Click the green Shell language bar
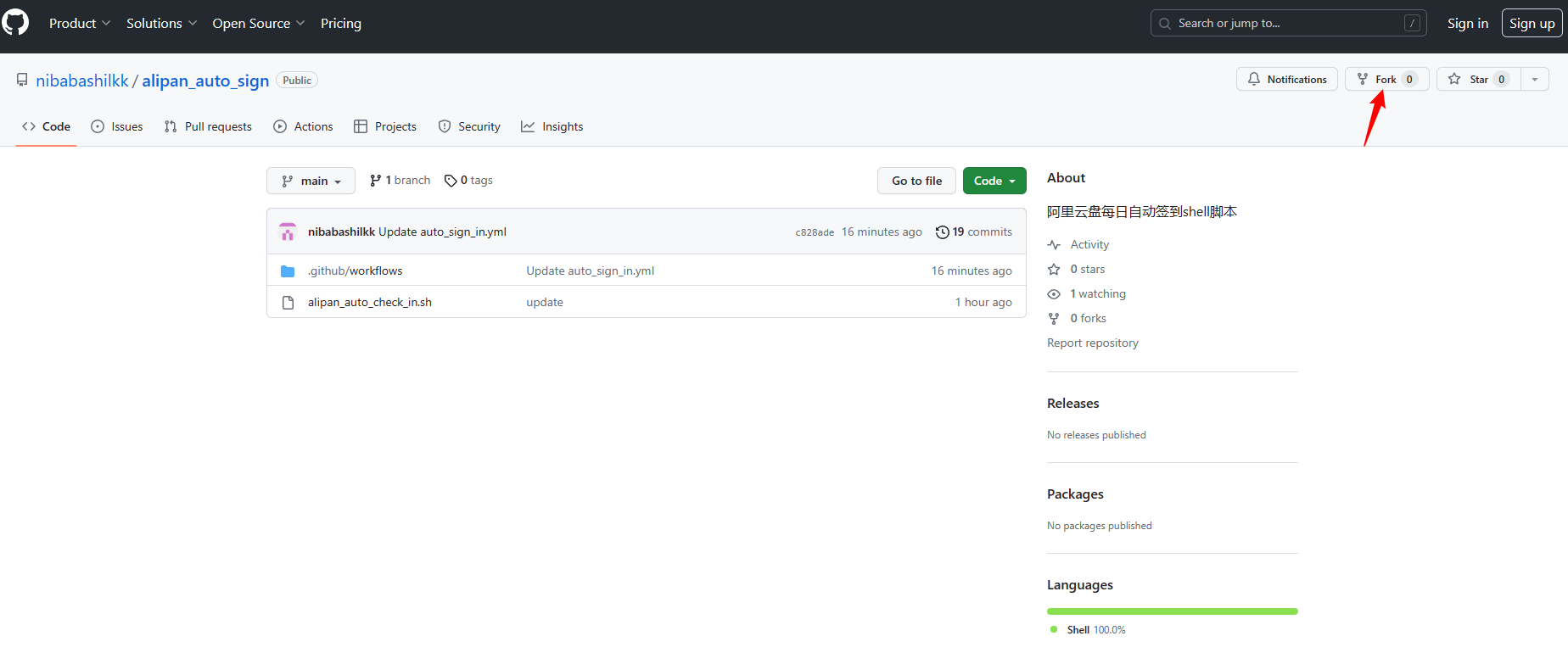Viewport: 1568px width, 664px height. (x=1173, y=611)
